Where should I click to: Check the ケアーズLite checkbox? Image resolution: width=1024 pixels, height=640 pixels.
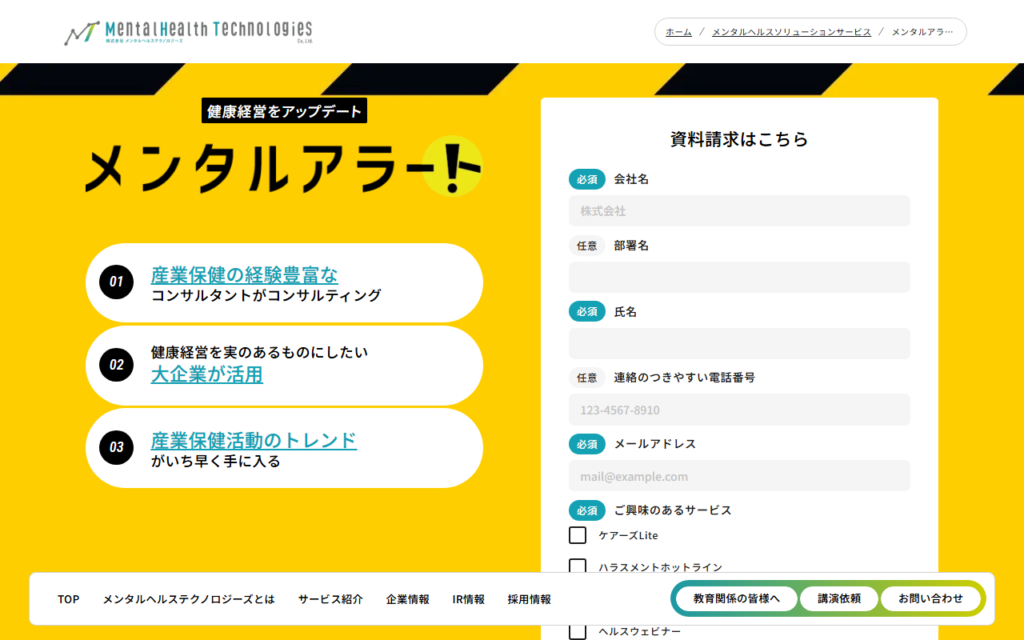pos(577,535)
